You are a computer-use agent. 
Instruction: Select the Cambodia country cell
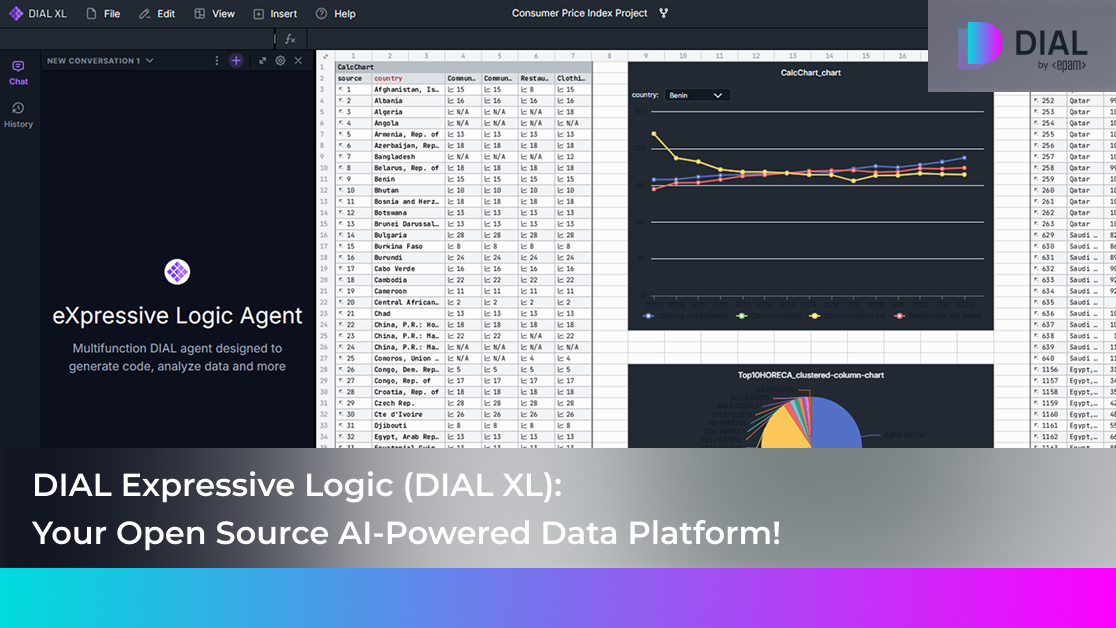(408, 280)
